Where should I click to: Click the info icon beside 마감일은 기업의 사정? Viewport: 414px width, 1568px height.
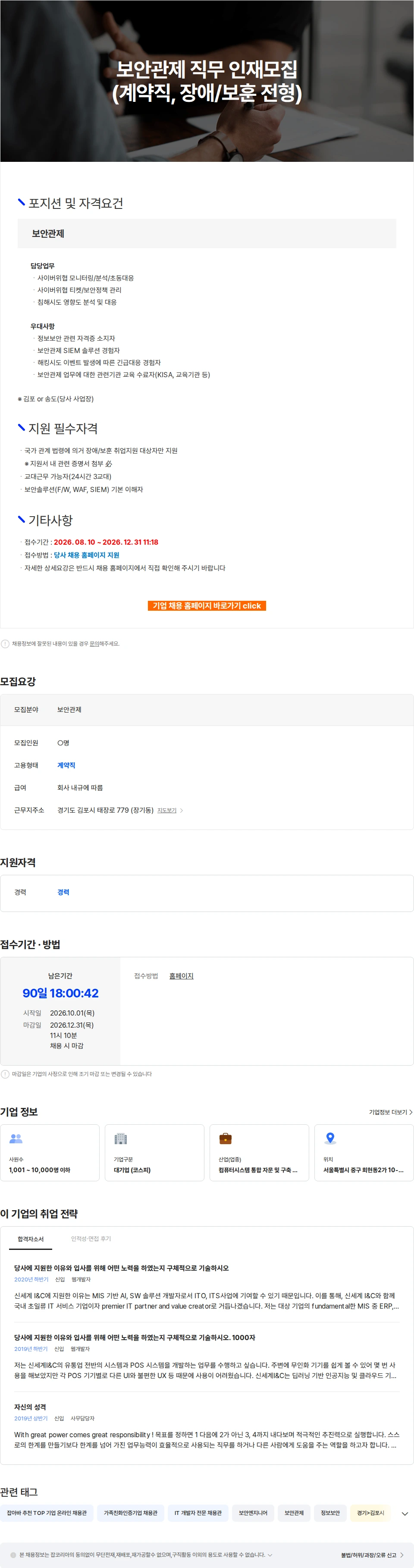point(5,1074)
